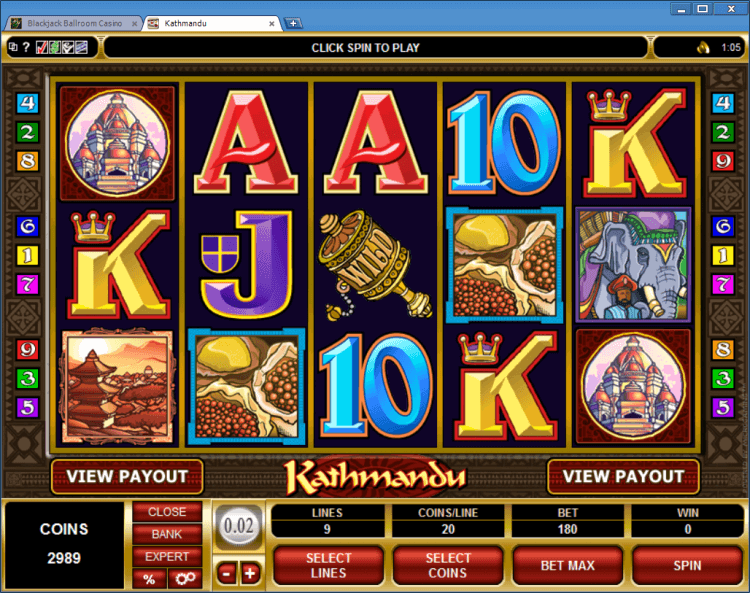Increase coin size with plus button
Image resolution: width=750 pixels, height=593 pixels.
click(x=250, y=573)
